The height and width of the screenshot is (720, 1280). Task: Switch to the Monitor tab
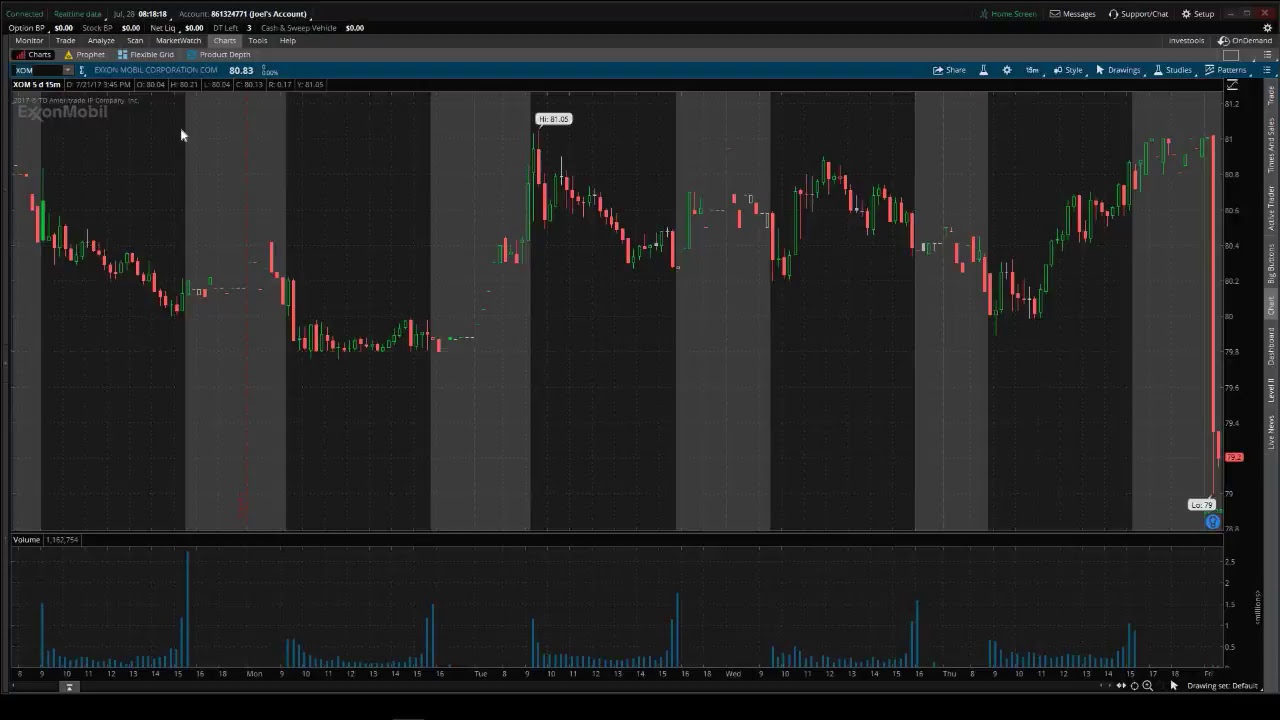29,41
